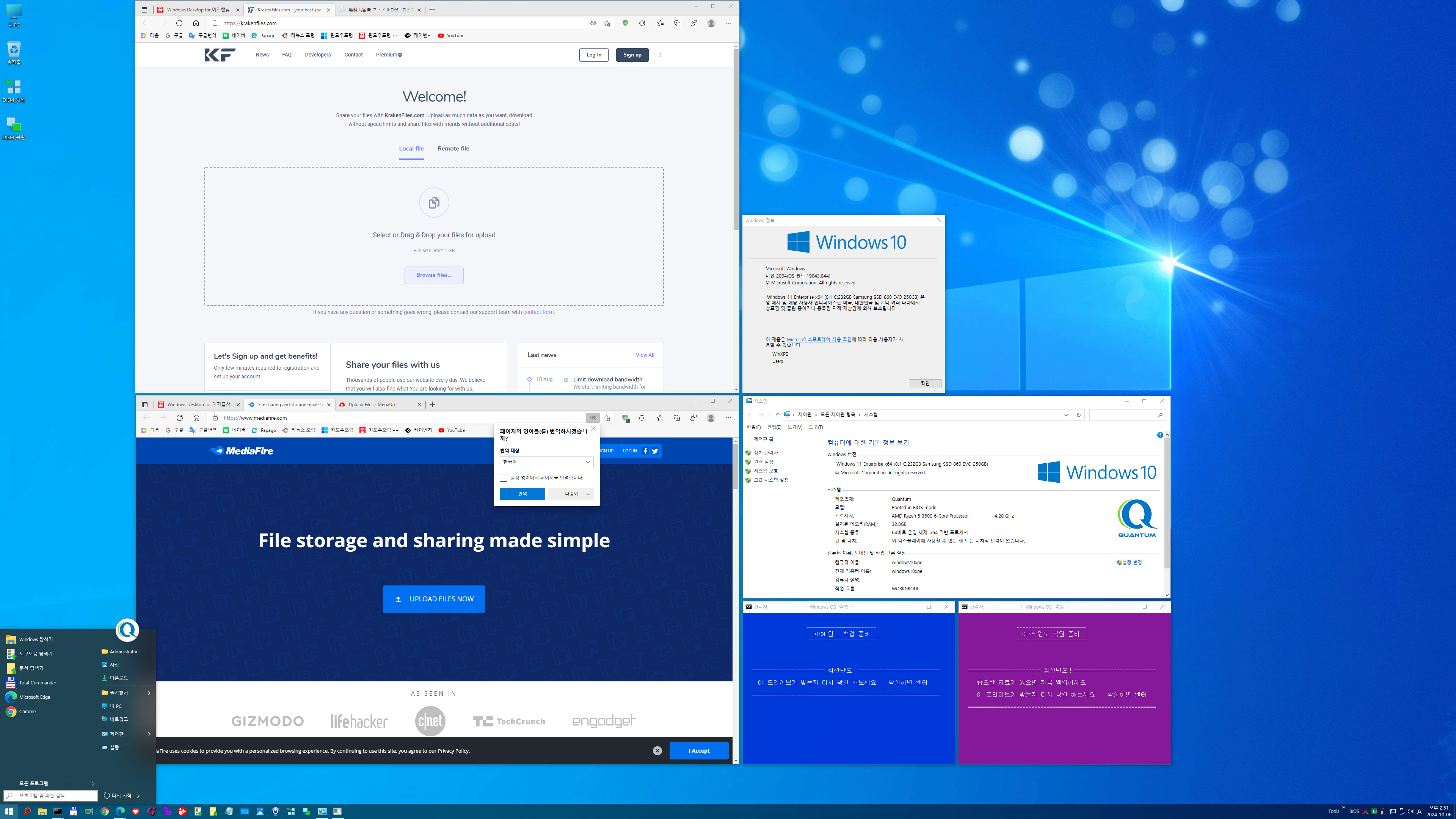Open Extensions puzzle icon in KrakenFiles browser window

642,23
